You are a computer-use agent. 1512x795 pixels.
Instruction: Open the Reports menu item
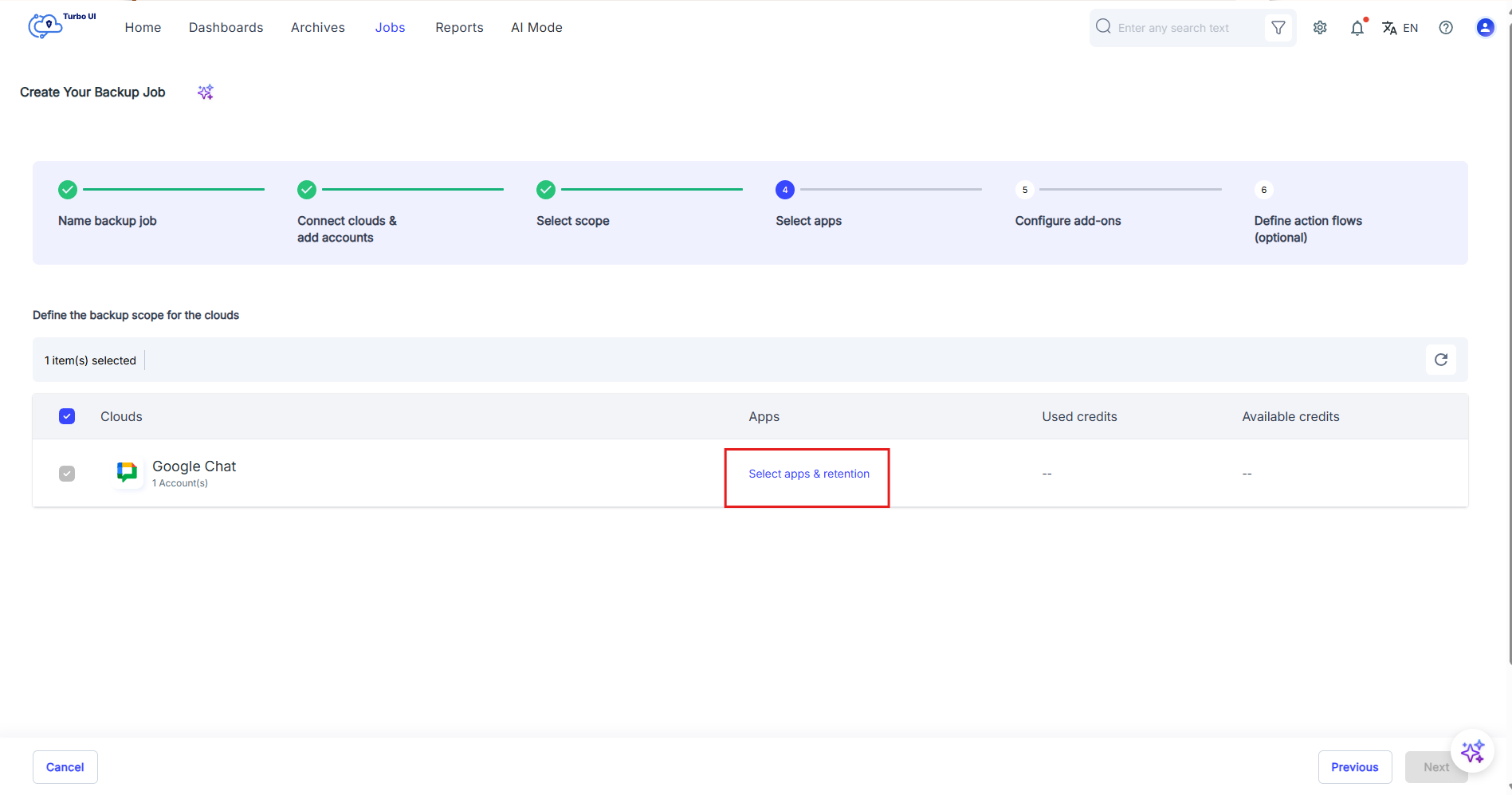(460, 27)
